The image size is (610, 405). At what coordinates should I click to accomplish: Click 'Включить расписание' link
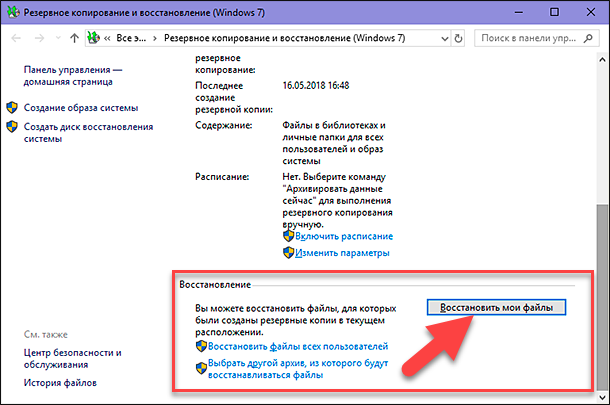tap(344, 236)
